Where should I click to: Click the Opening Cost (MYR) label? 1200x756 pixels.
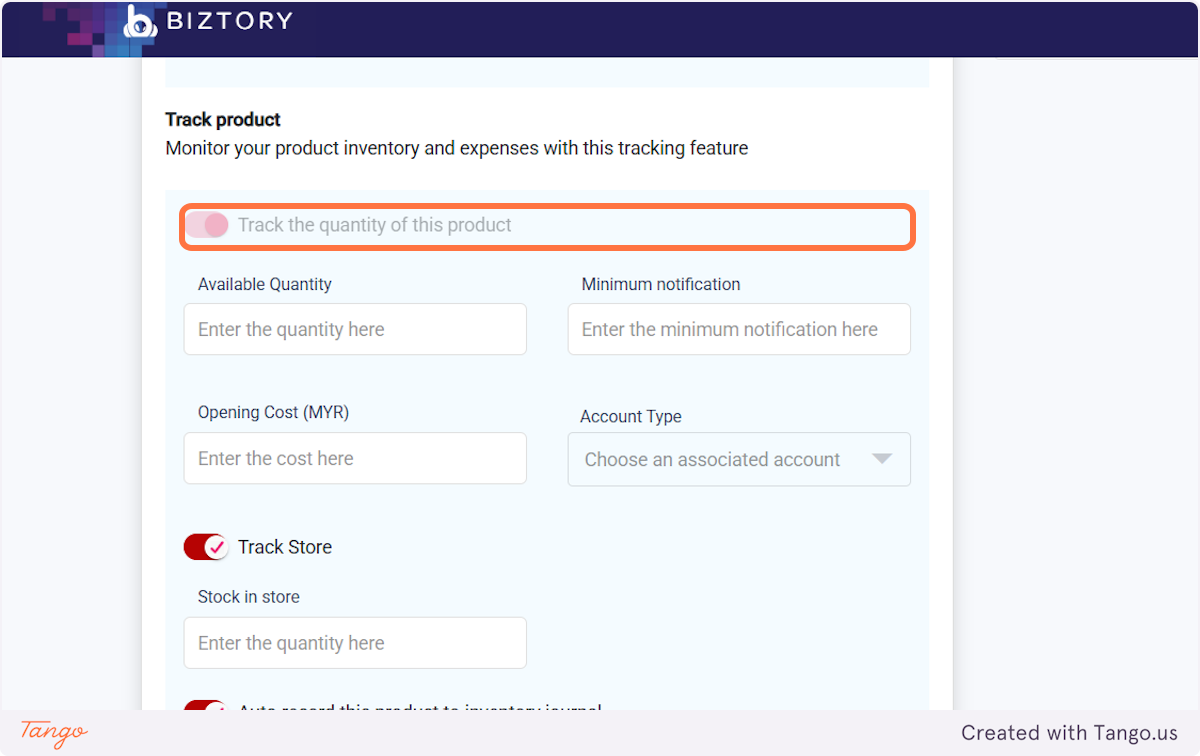(273, 412)
